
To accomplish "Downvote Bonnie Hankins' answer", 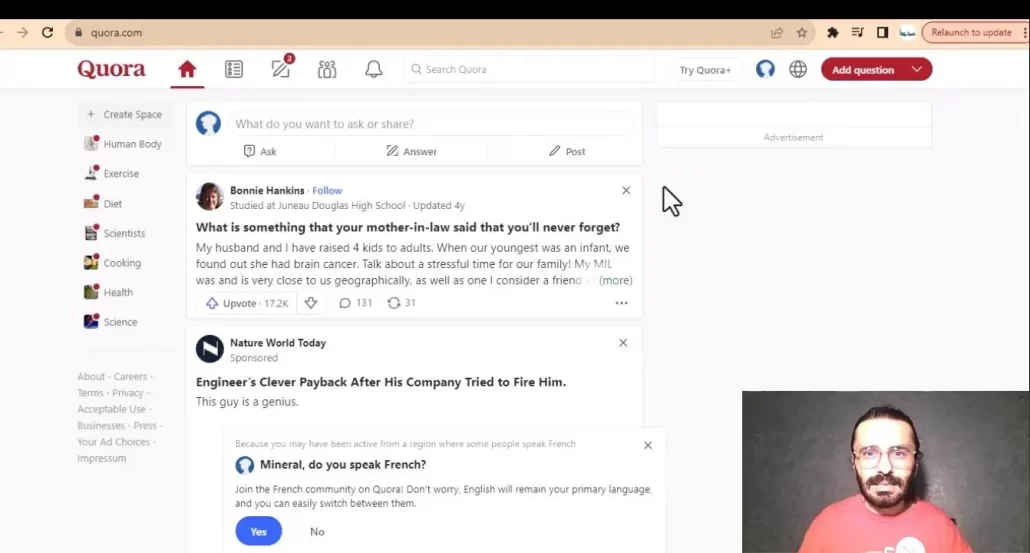I will click(x=311, y=303).
